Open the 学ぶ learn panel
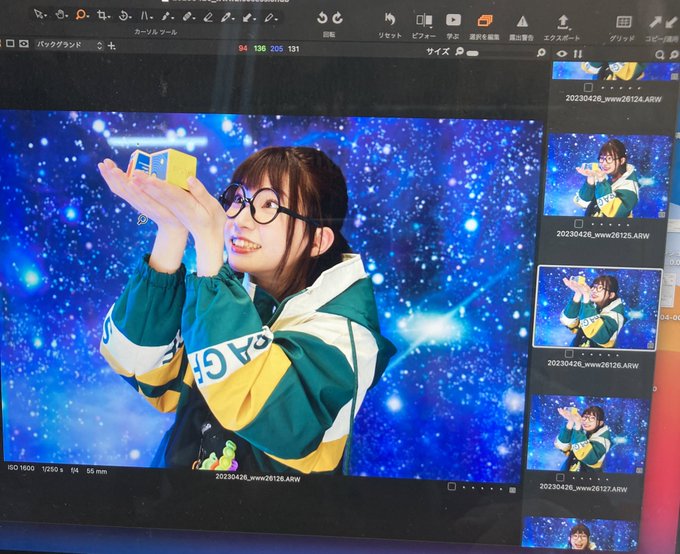 pos(453,20)
